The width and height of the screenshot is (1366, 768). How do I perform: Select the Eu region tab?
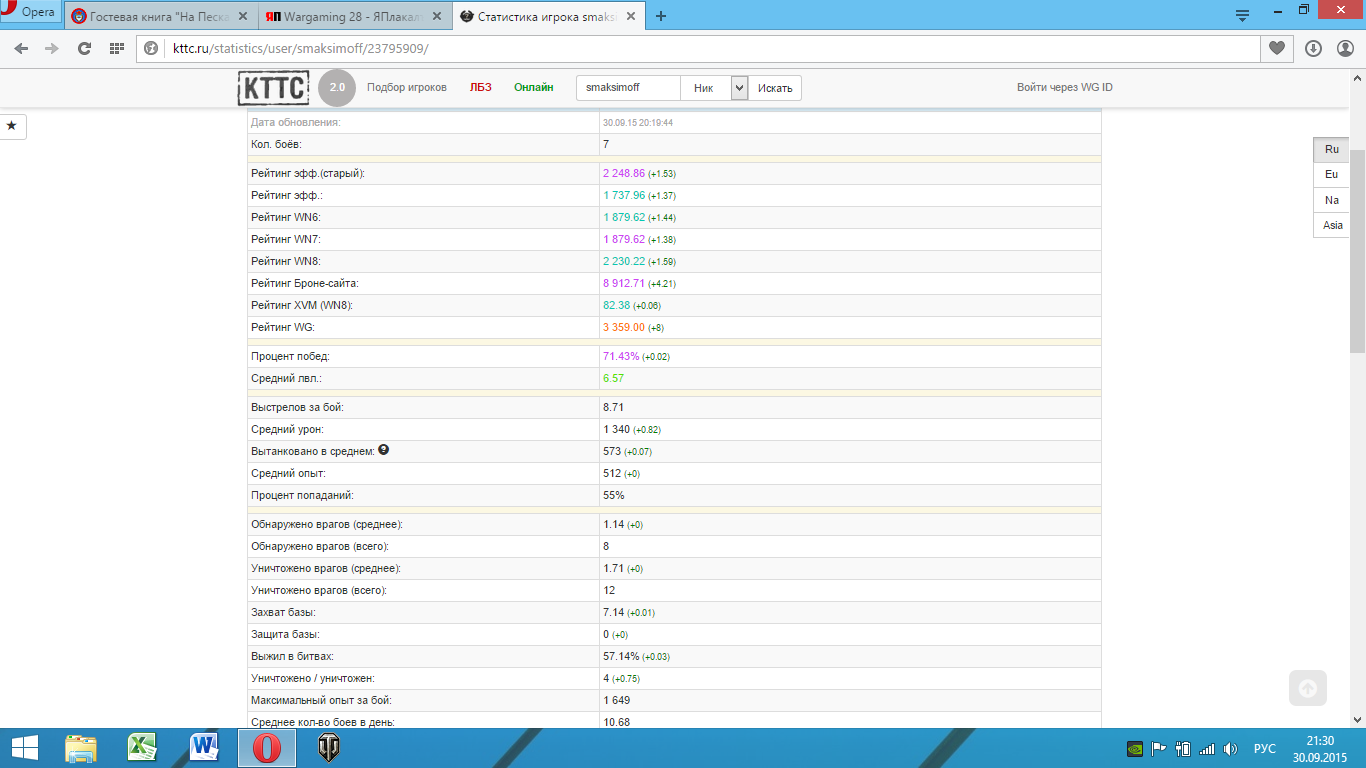point(1331,174)
